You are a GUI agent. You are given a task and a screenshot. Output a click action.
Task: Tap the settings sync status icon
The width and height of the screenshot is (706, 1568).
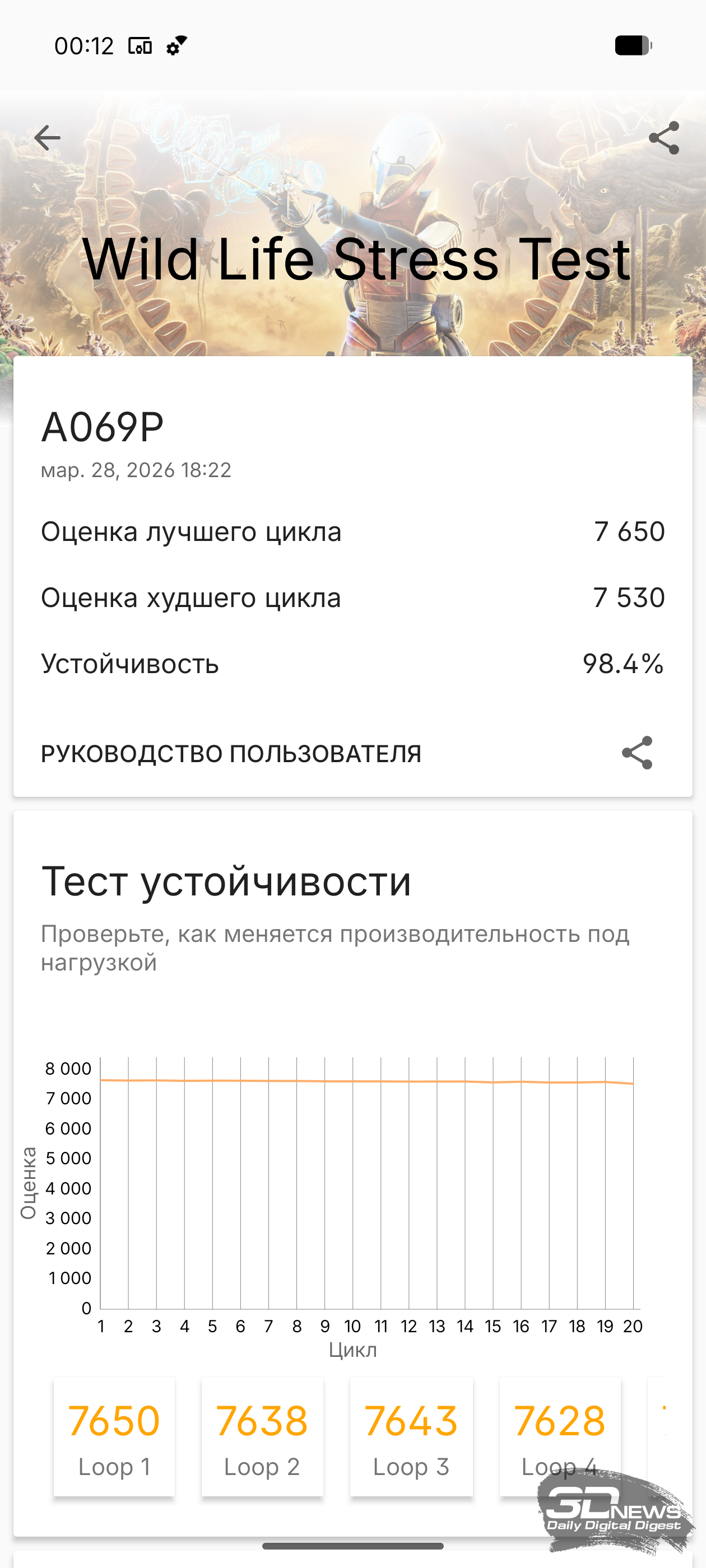pyautogui.click(x=176, y=46)
